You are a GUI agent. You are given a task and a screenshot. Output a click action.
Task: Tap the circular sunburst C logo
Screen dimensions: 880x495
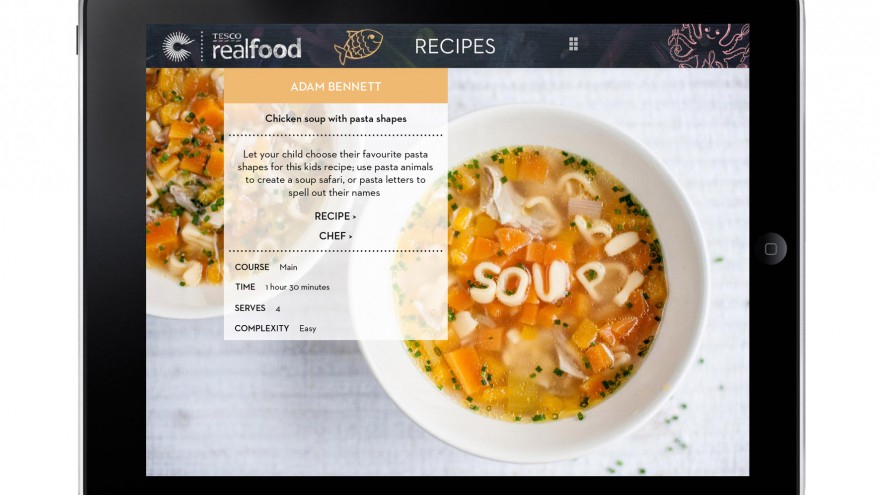[177, 47]
